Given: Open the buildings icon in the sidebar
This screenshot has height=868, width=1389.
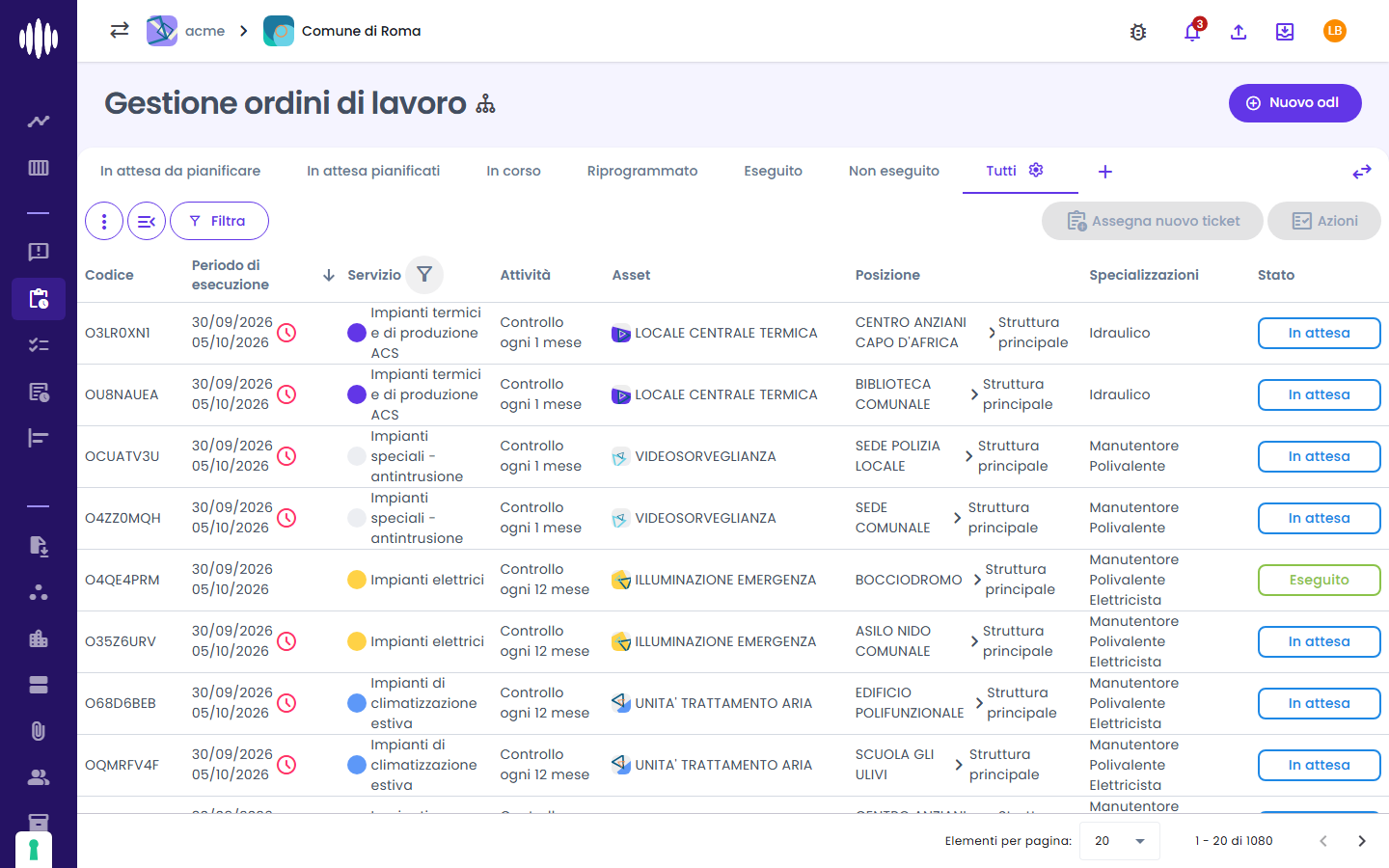Looking at the screenshot, I should coord(39,638).
